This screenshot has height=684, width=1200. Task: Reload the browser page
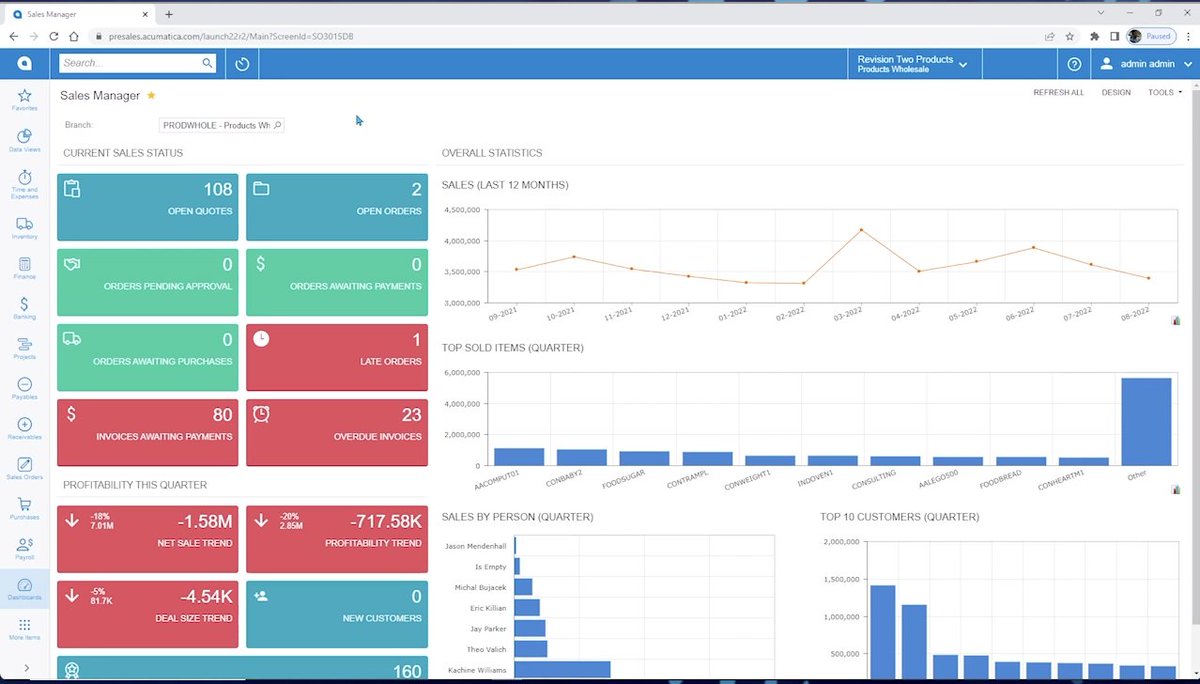point(53,36)
